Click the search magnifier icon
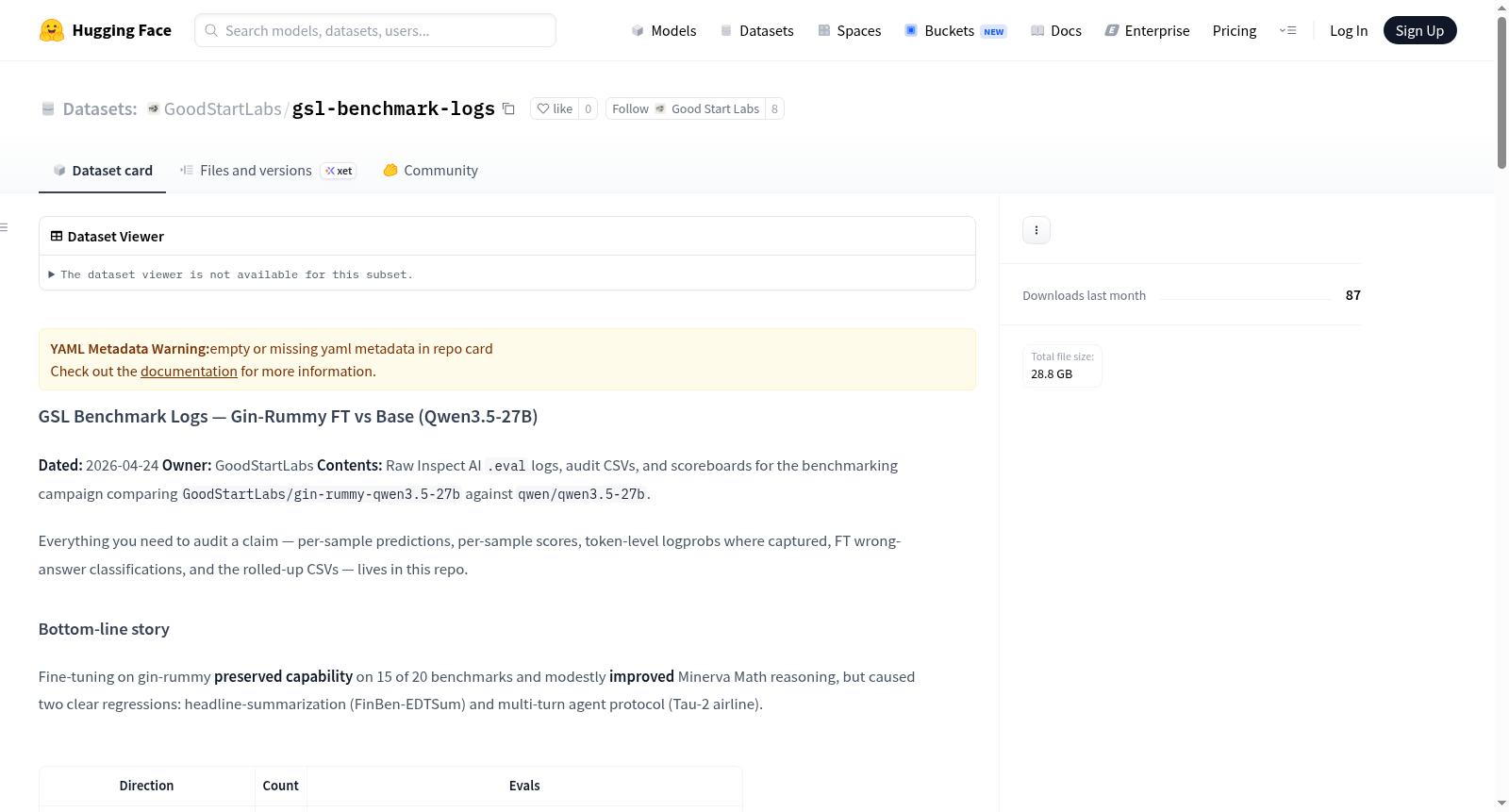 (211, 30)
